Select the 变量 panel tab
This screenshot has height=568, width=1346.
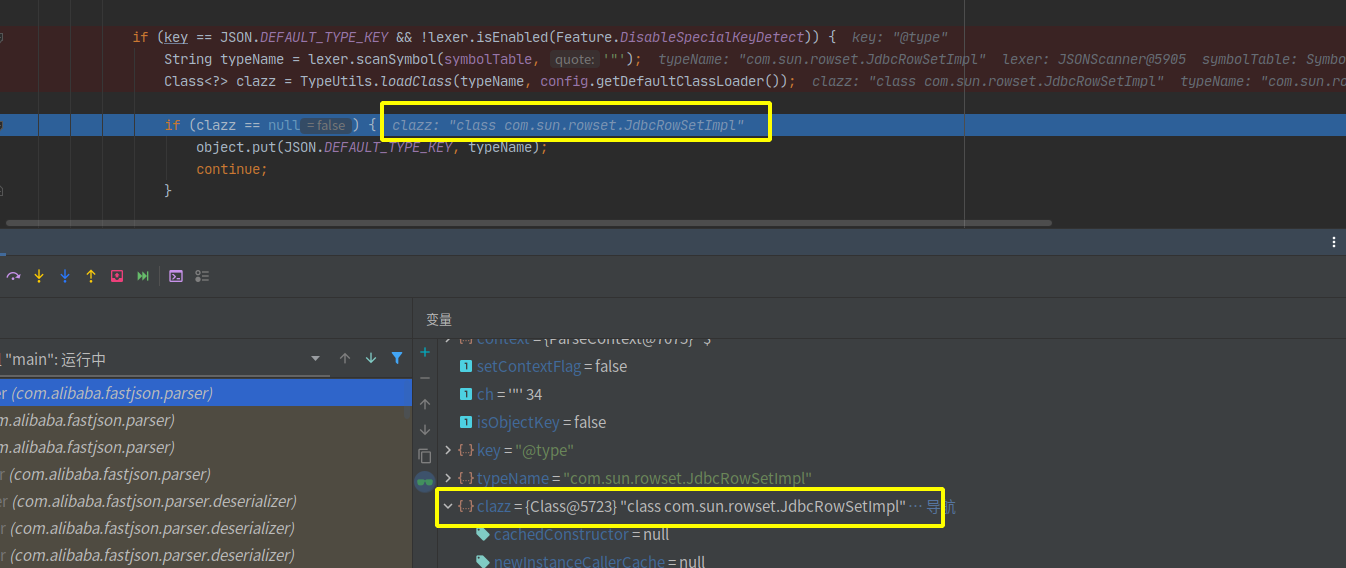click(439, 319)
